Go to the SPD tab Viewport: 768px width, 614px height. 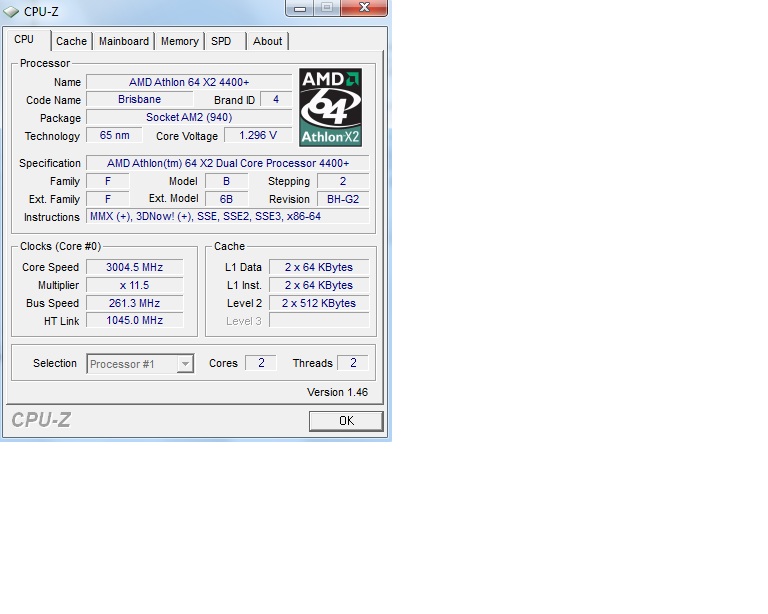221,41
